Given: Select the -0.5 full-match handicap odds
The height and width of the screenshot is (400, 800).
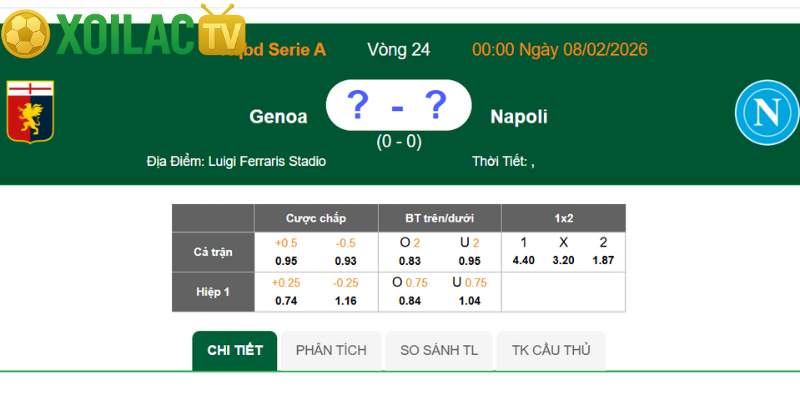Looking at the screenshot, I should coord(346,252).
